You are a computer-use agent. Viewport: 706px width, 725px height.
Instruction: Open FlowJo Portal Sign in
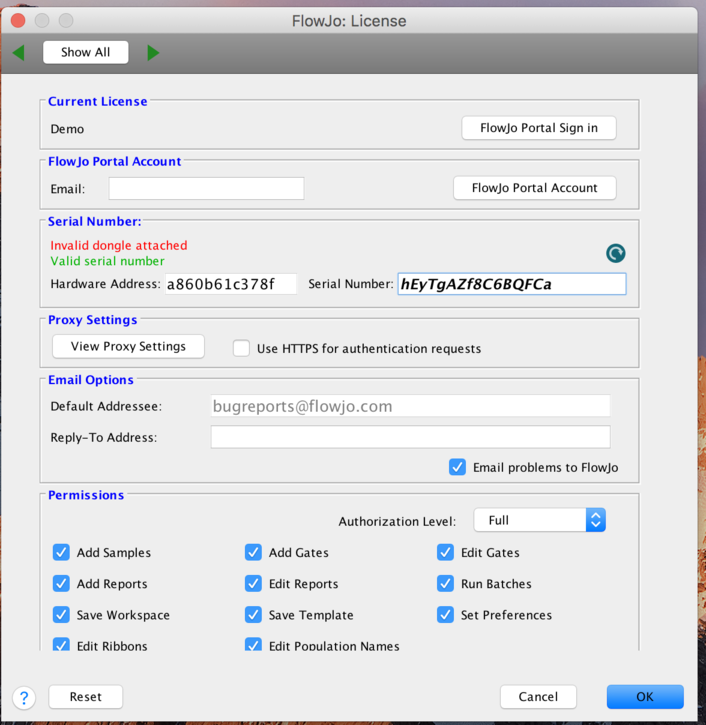[539, 128]
